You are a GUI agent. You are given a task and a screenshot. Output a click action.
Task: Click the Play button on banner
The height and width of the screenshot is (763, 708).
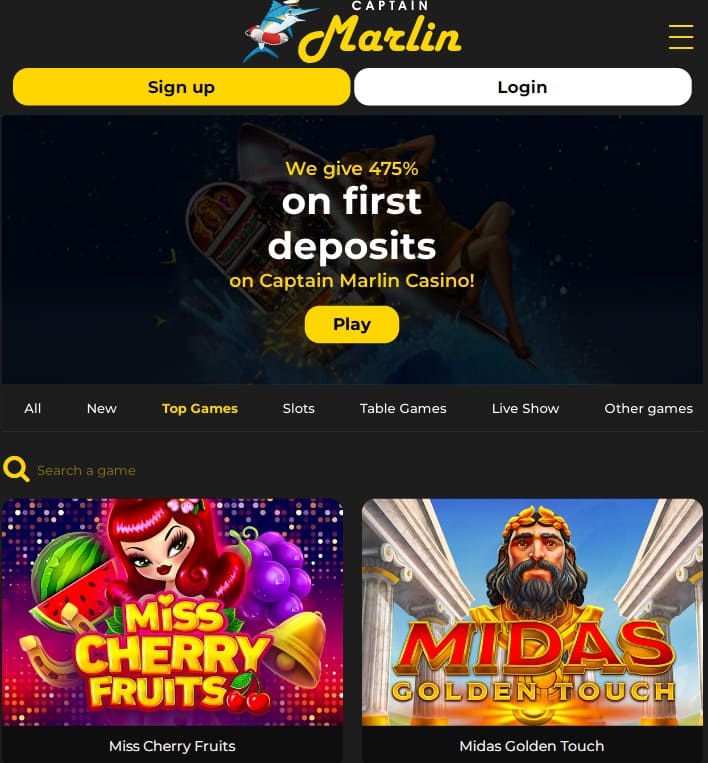click(352, 324)
